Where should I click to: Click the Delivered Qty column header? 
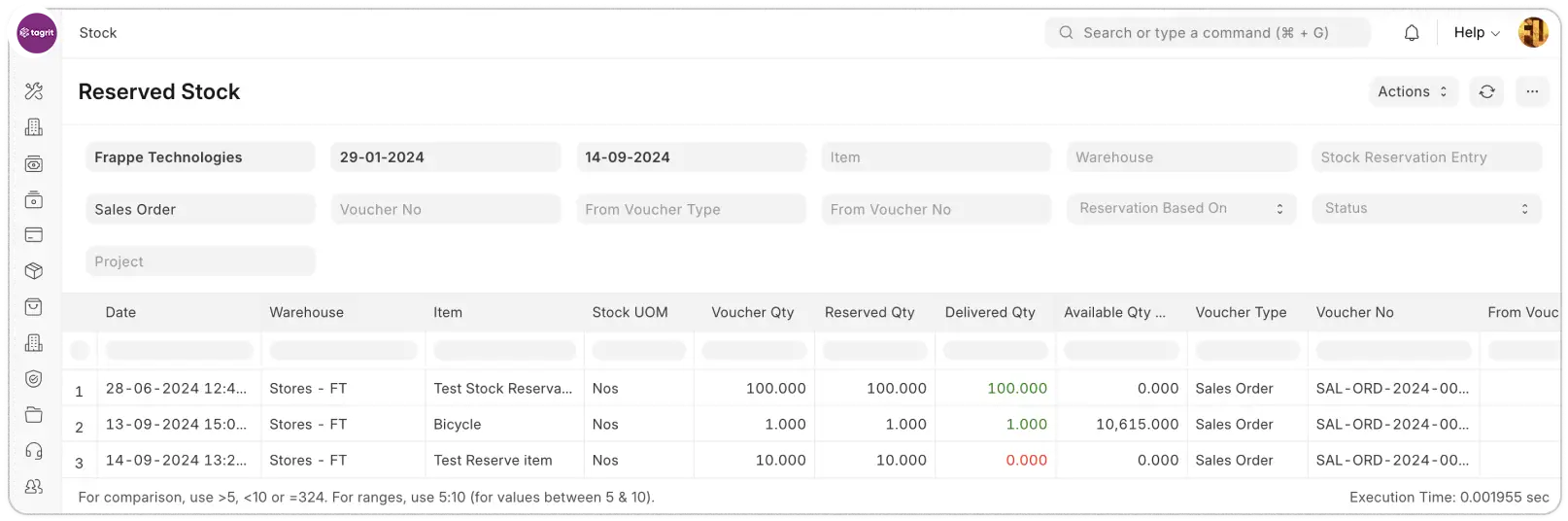990,313
